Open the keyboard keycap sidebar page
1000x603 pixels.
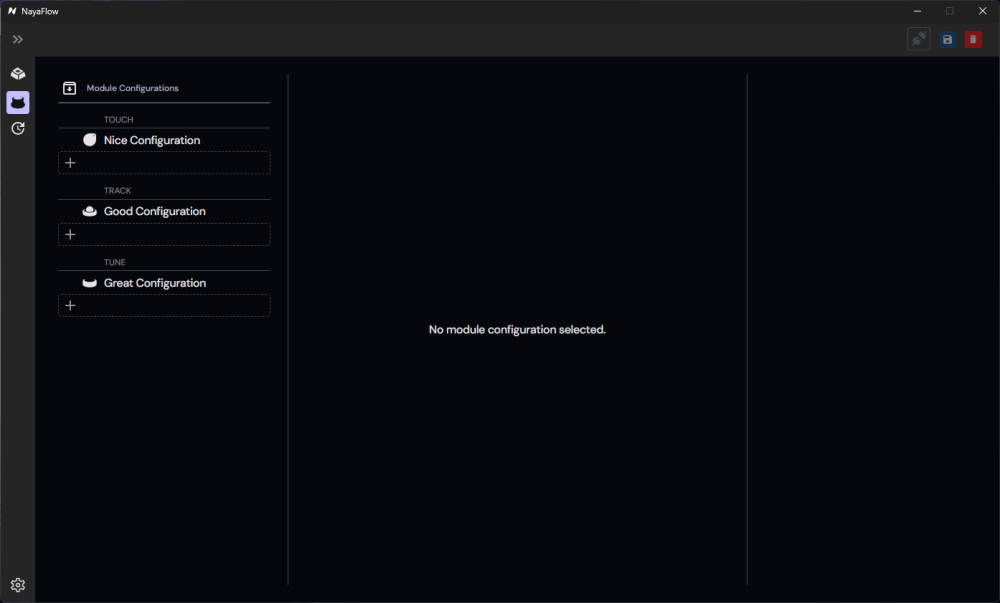(18, 74)
